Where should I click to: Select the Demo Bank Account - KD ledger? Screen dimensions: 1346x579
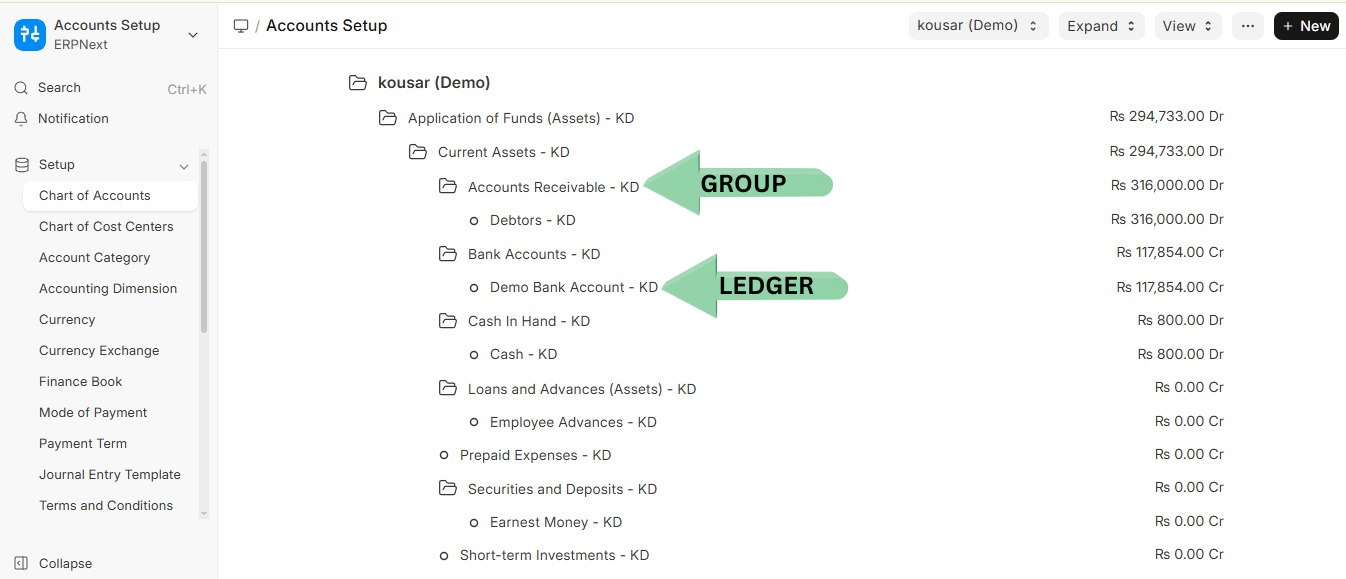tap(573, 287)
